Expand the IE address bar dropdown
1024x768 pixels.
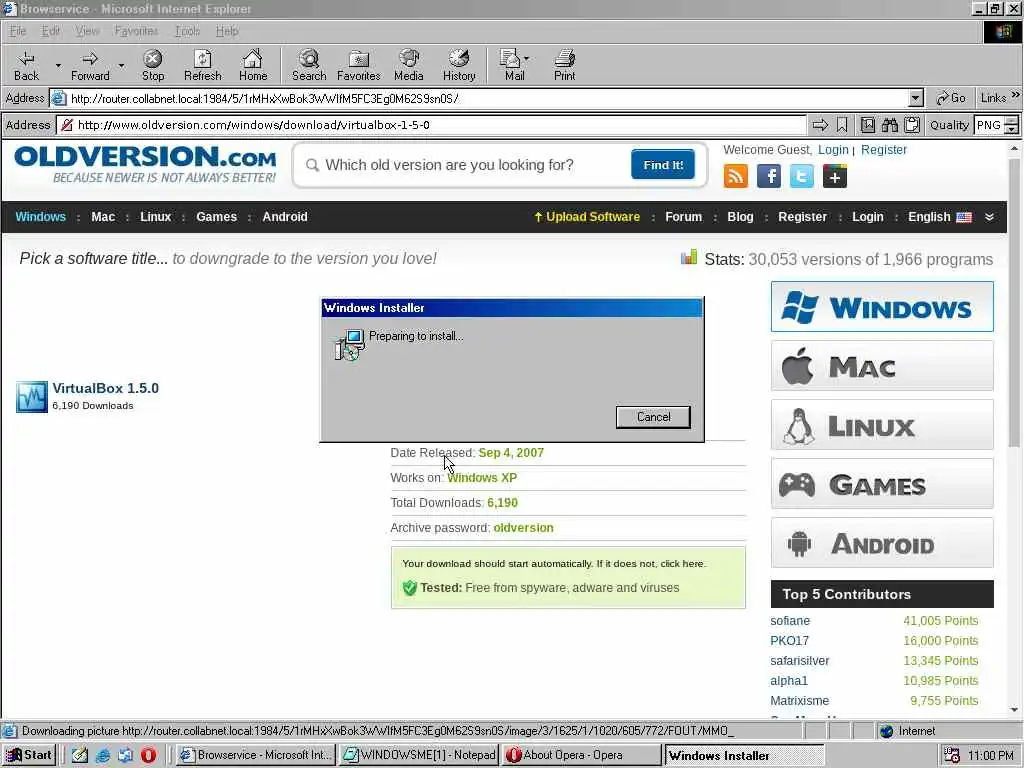click(x=916, y=99)
